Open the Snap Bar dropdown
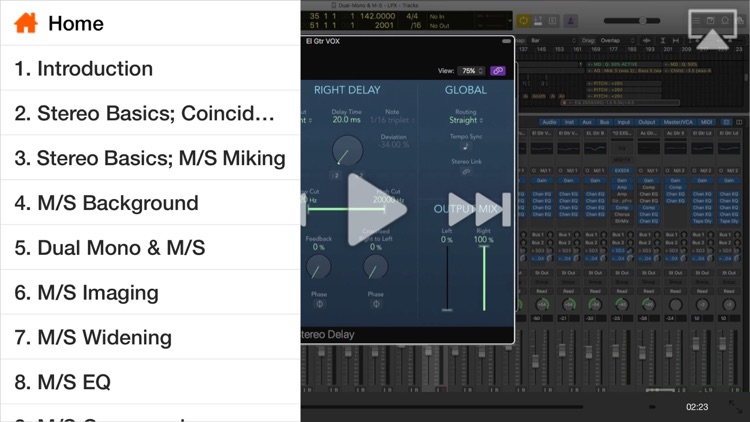The width and height of the screenshot is (750, 422). coord(553,41)
